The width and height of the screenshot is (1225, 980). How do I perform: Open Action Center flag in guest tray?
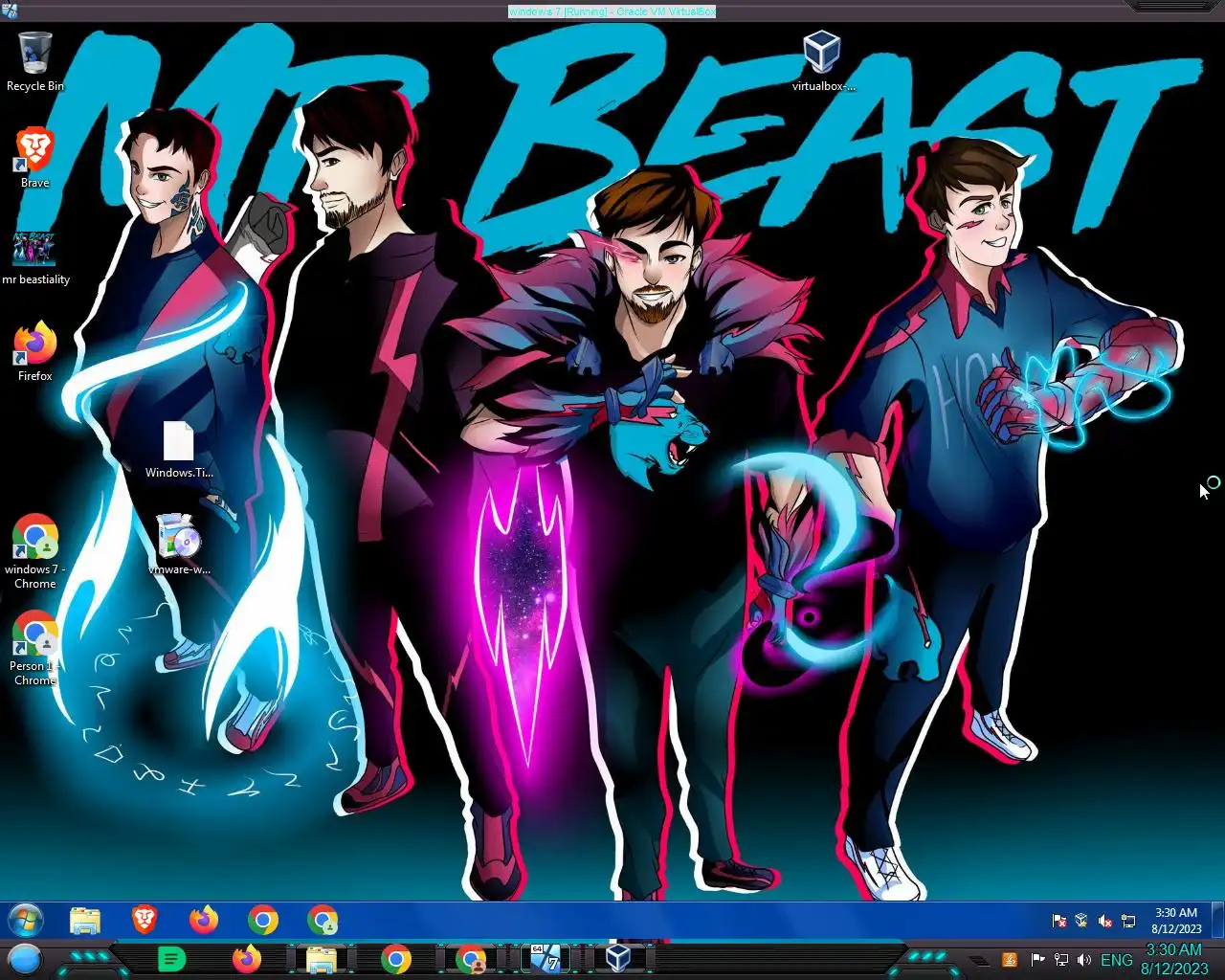(1059, 921)
